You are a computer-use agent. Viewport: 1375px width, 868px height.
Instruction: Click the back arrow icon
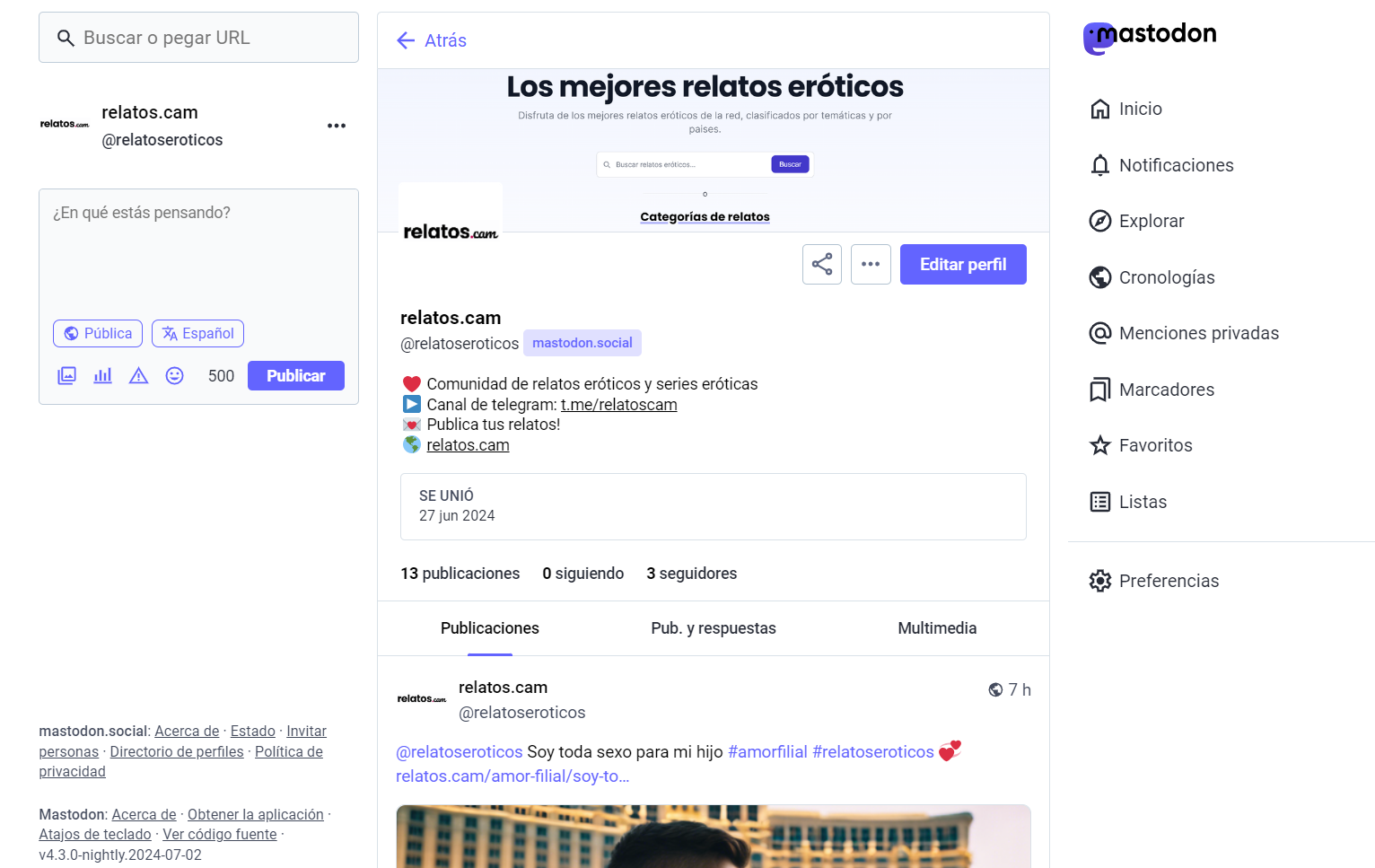pyautogui.click(x=406, y=40)
